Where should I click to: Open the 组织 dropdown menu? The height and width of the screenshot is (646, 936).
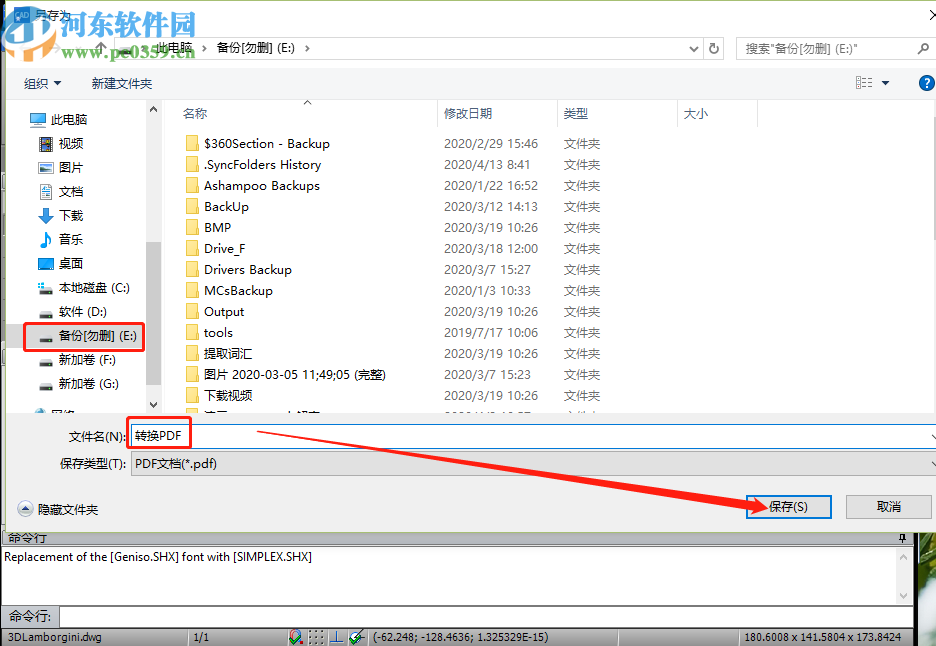(42, 84)
